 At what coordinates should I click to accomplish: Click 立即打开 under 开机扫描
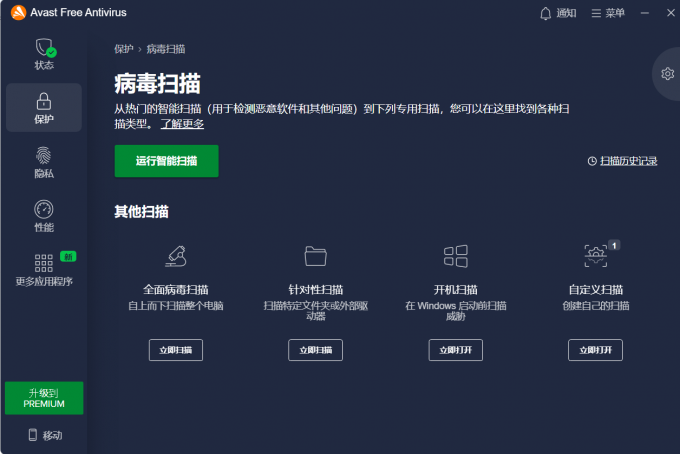point(455,350)
